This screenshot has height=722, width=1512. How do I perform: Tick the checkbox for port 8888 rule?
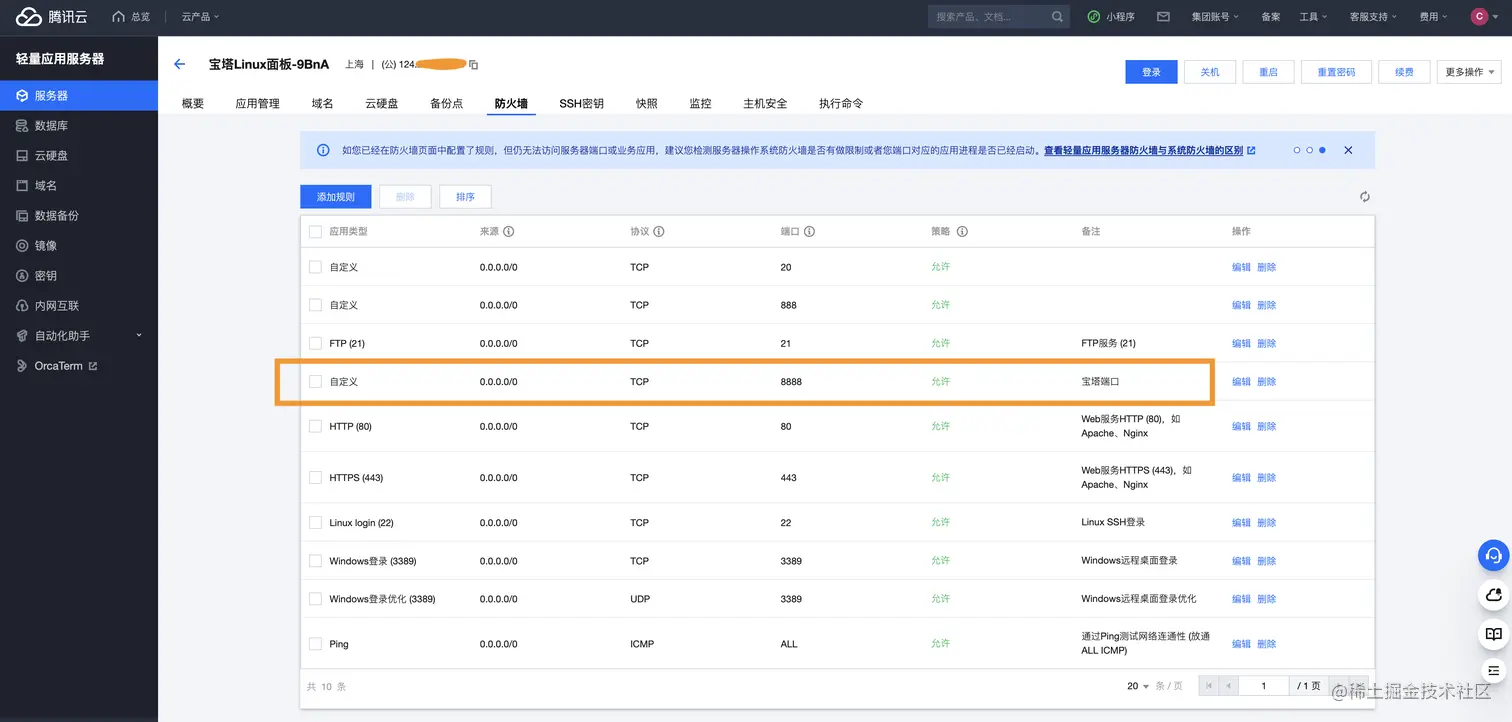point(315,381)
